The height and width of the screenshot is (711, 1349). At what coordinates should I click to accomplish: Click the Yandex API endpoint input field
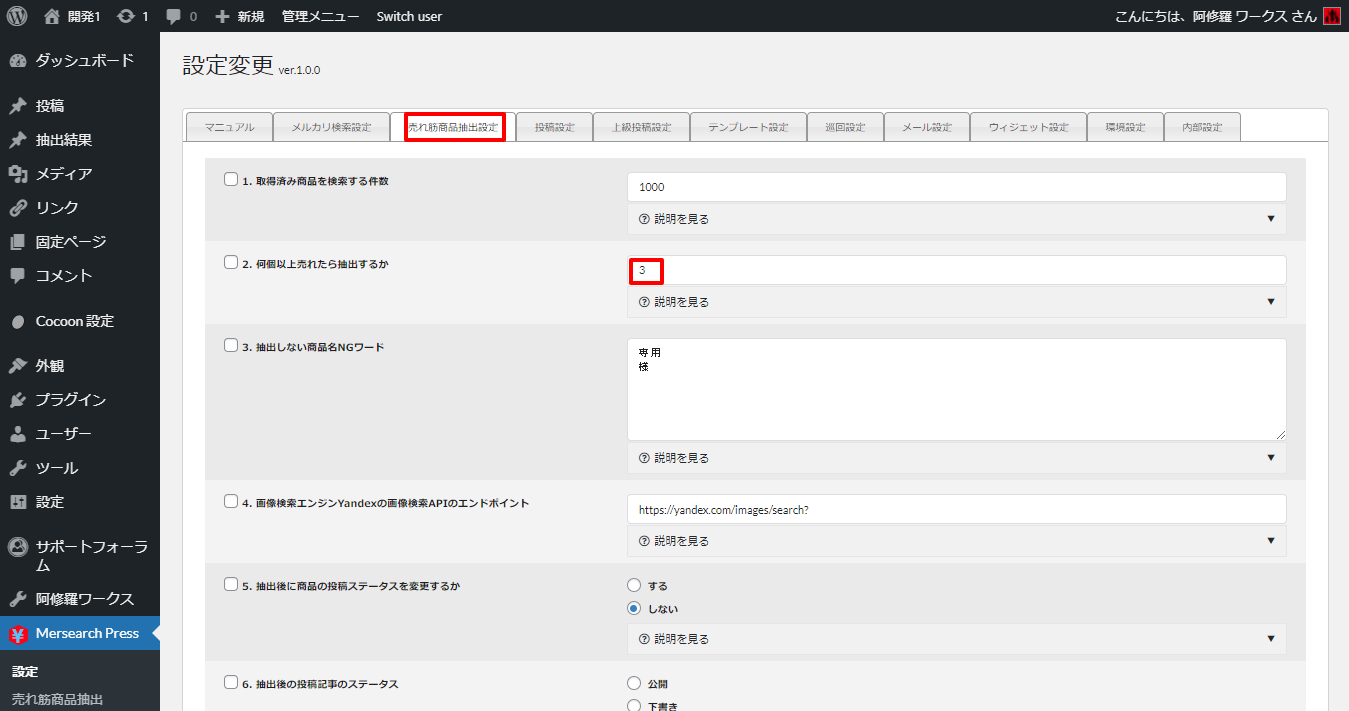click(956, 509)
